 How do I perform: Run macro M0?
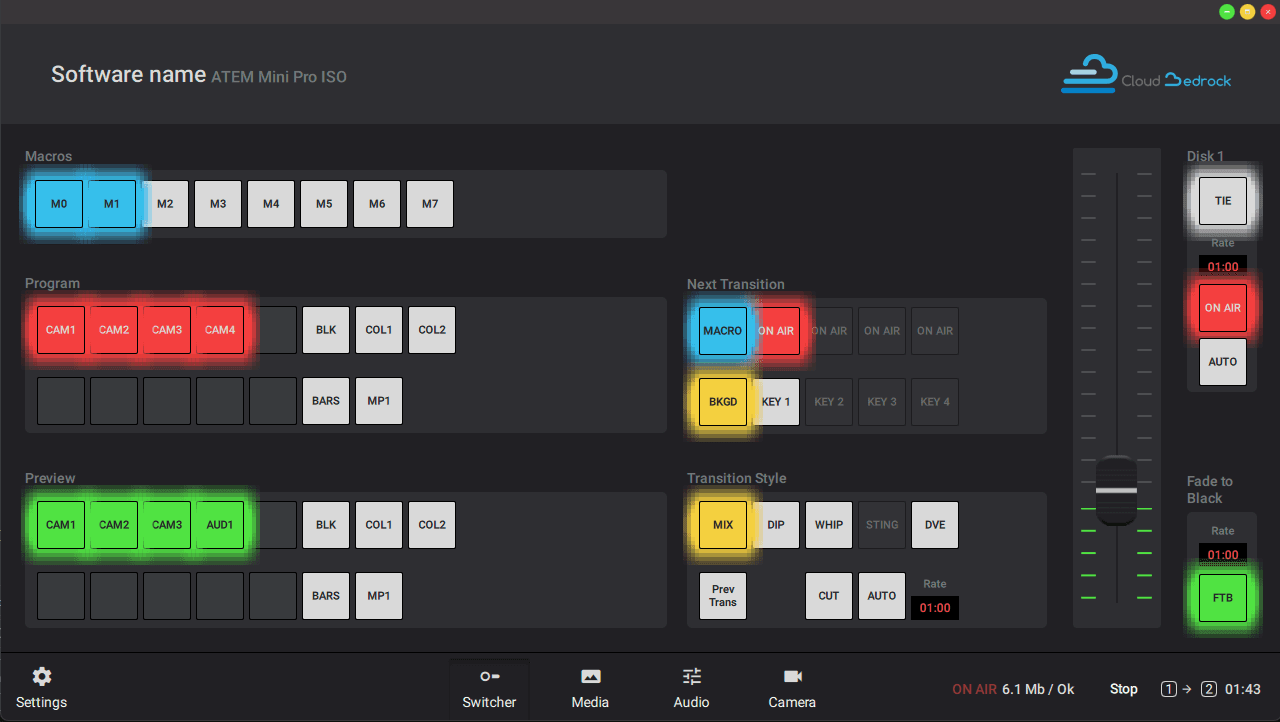(59, 204)
